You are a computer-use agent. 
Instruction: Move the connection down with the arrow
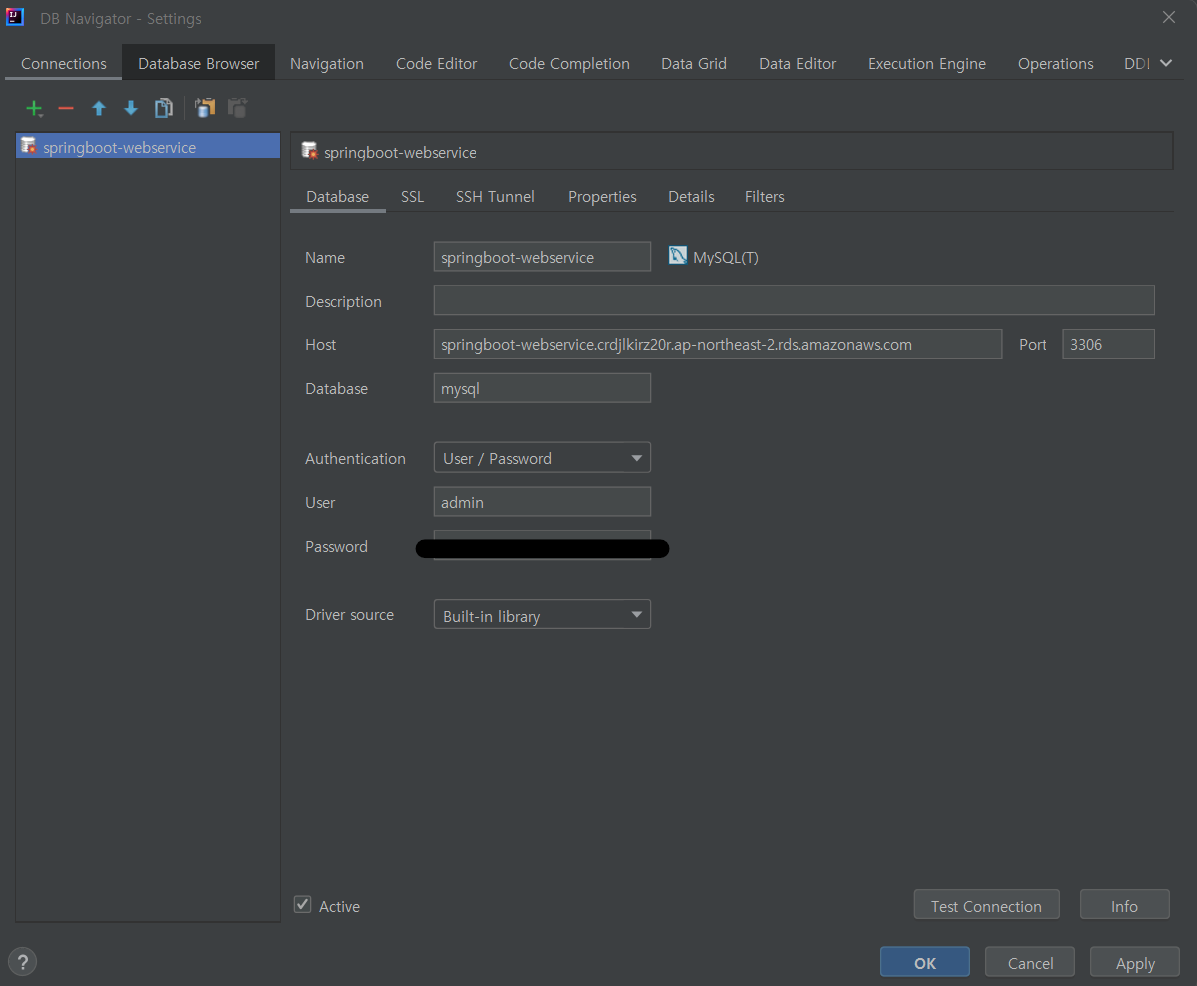[131, 108]
